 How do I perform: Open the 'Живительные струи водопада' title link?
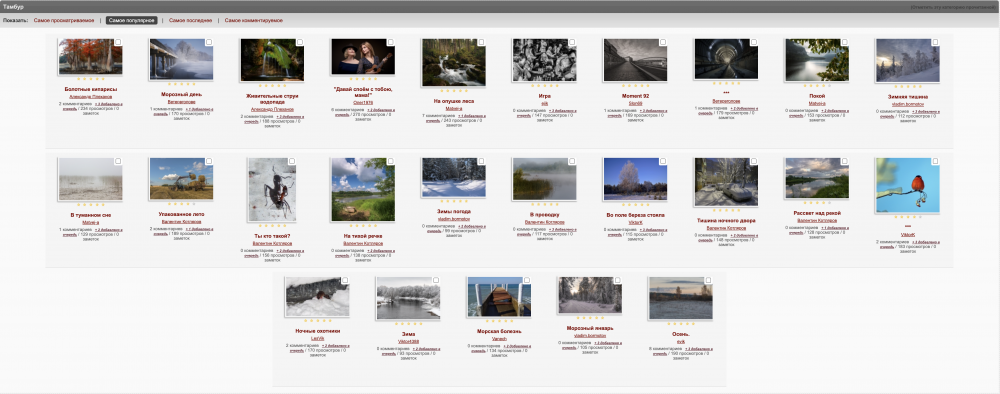click(272, 99)
